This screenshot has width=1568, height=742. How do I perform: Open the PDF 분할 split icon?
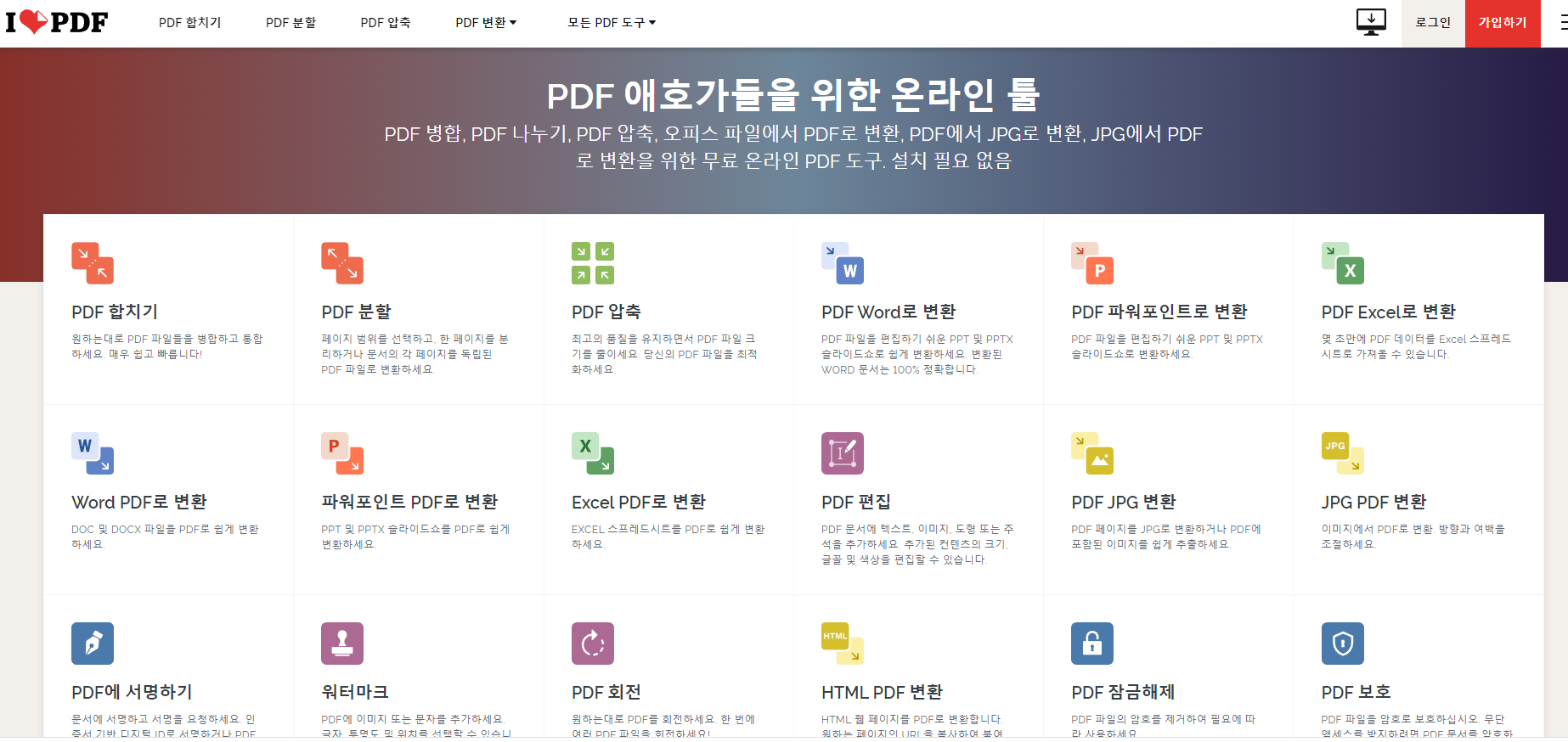(342, 263)
